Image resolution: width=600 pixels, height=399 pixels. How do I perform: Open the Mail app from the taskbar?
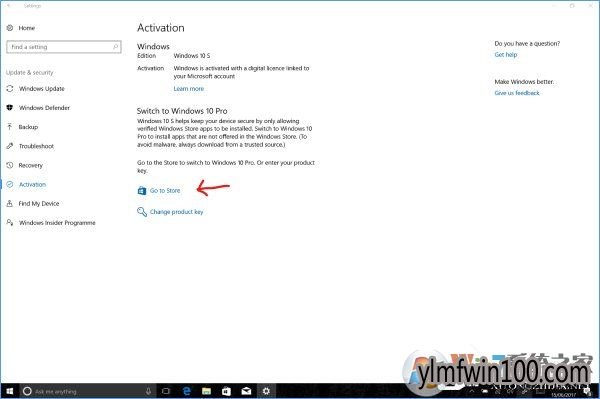coord(246,391)
